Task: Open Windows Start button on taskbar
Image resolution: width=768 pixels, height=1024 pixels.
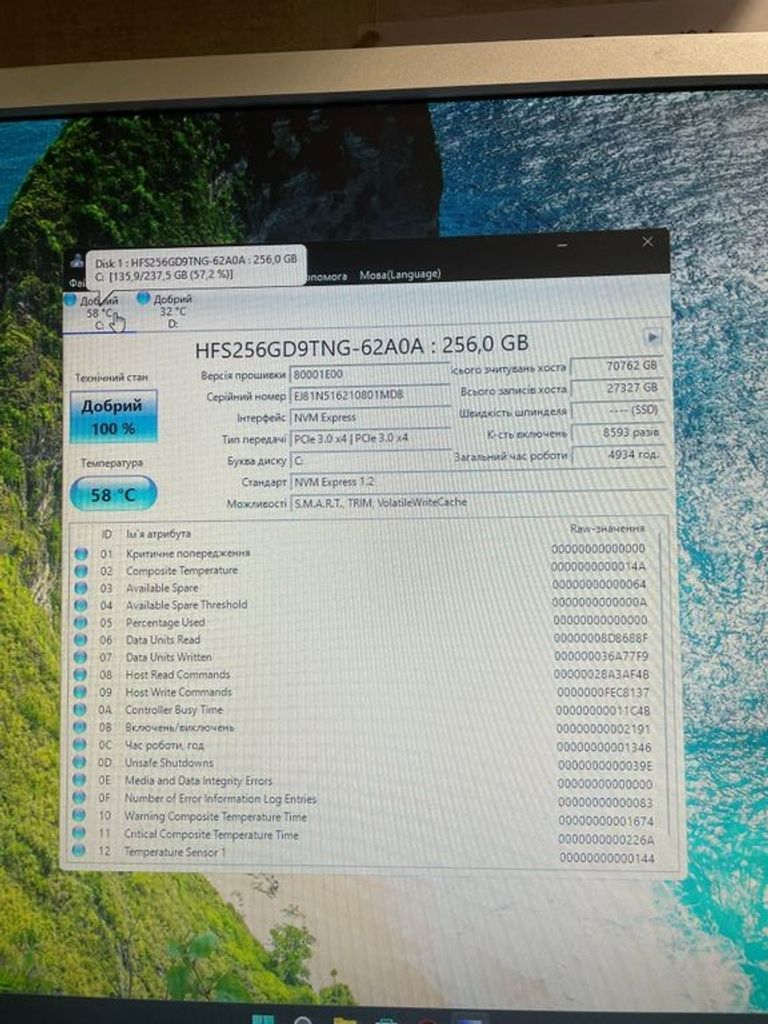Action: tap(263, 1021)
